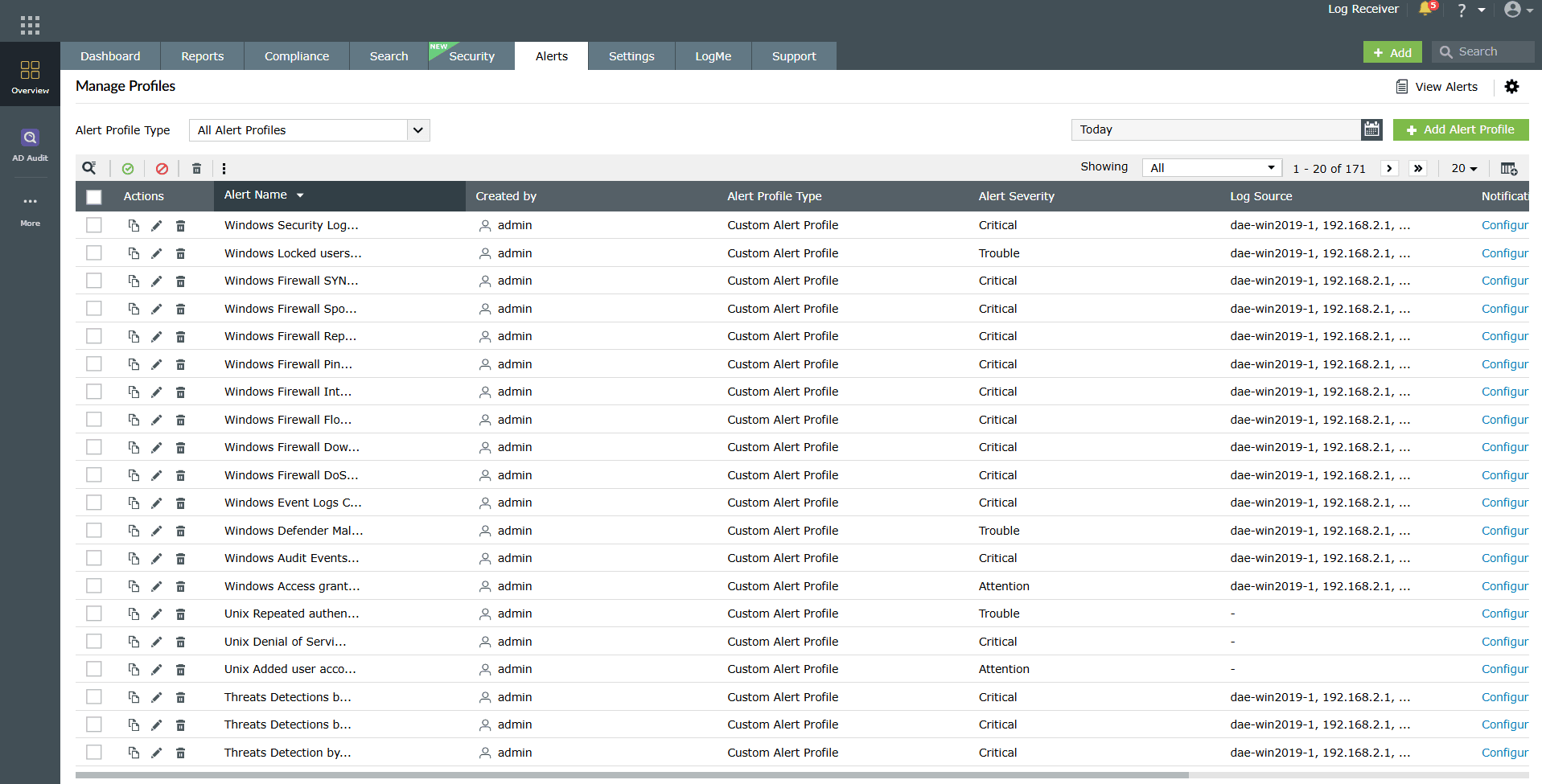Image resolution: width=1542 pixels, height=784 pixels.
Task: Open the notifications bell
Action: point(1425,9)
